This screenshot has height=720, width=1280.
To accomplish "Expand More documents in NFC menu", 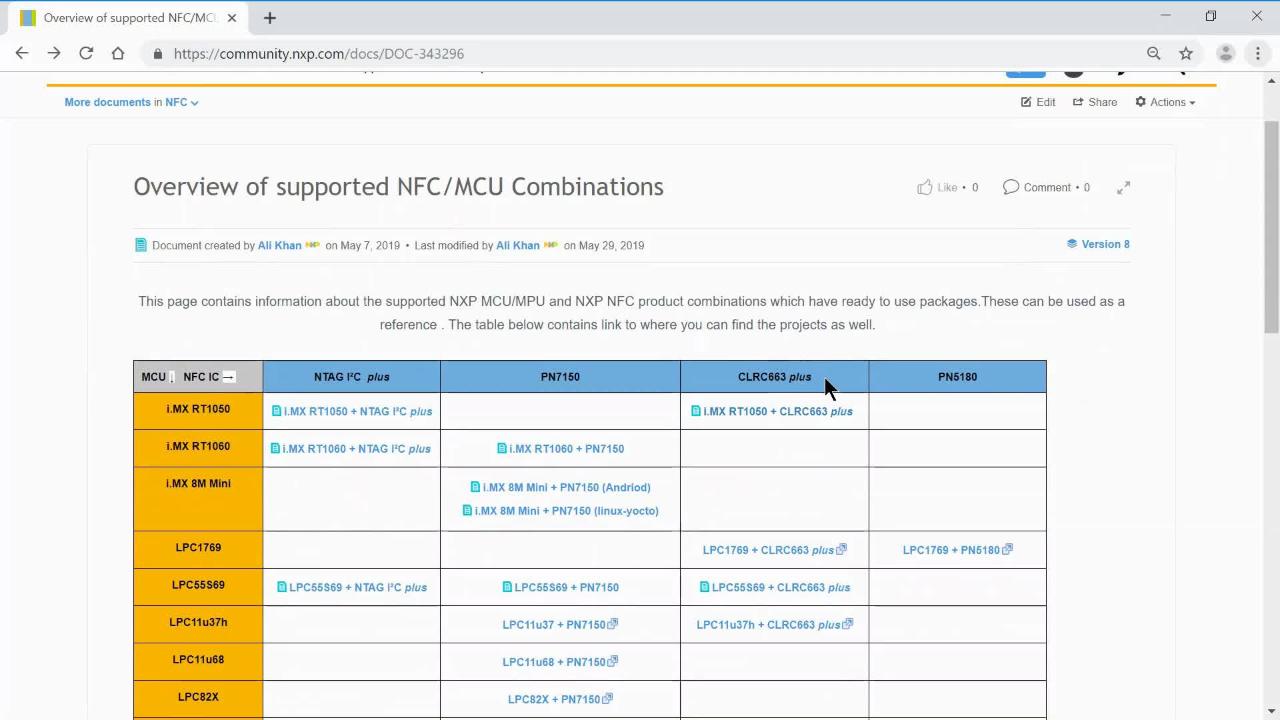I will click(131, 102).
